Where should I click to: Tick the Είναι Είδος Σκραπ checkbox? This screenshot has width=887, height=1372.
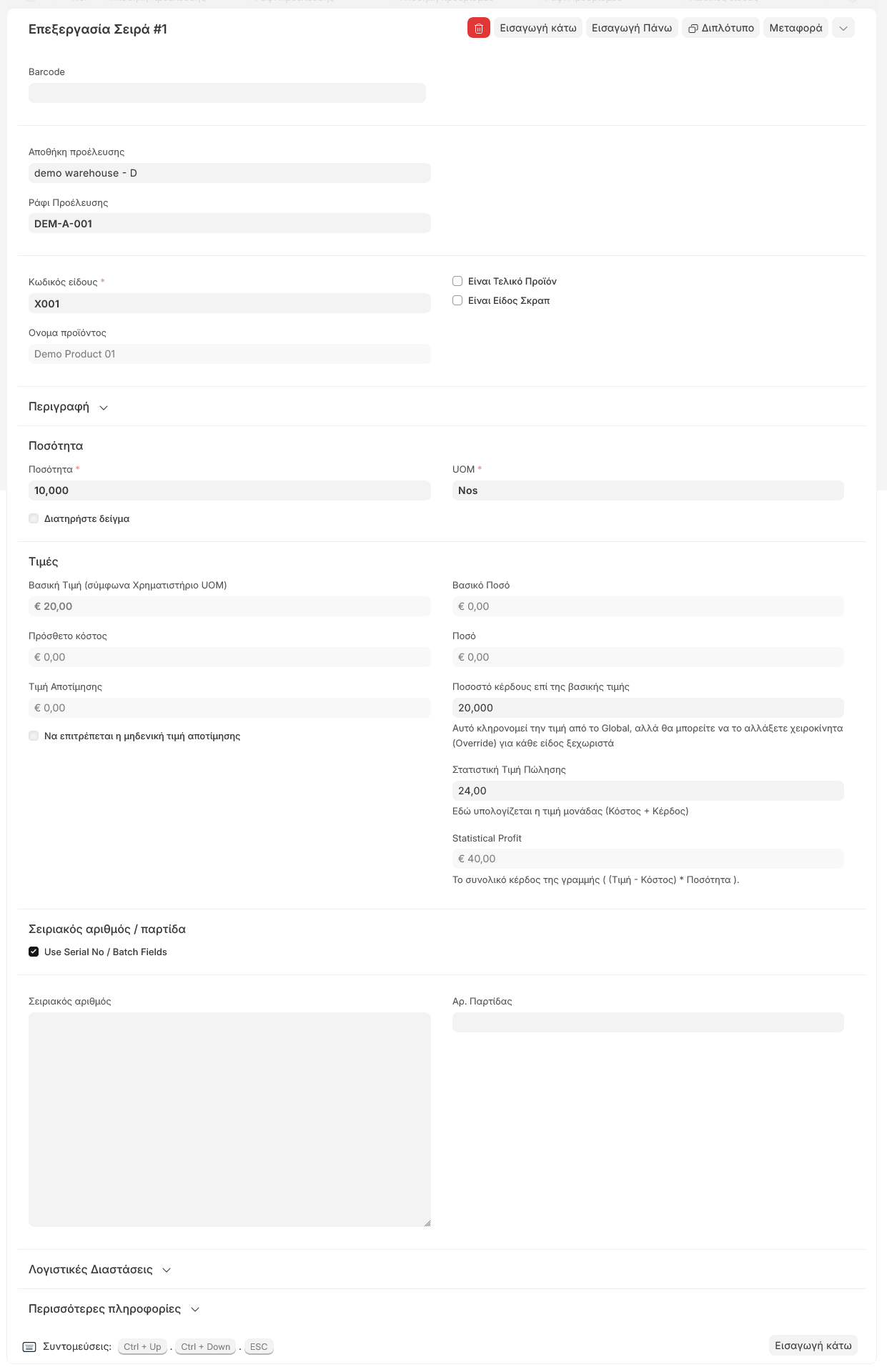(457, 300)
